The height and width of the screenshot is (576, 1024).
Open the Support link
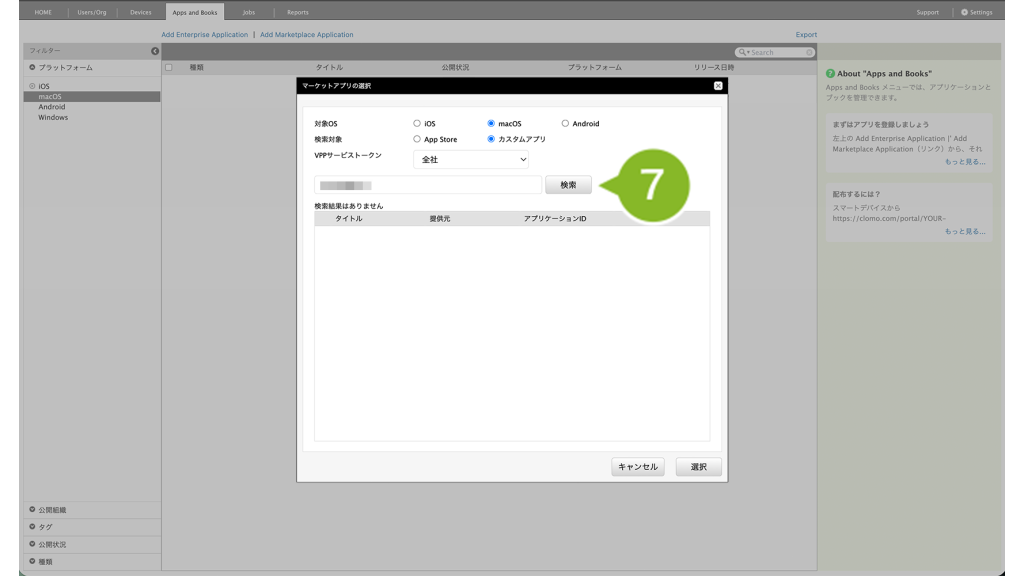[927, 12]
